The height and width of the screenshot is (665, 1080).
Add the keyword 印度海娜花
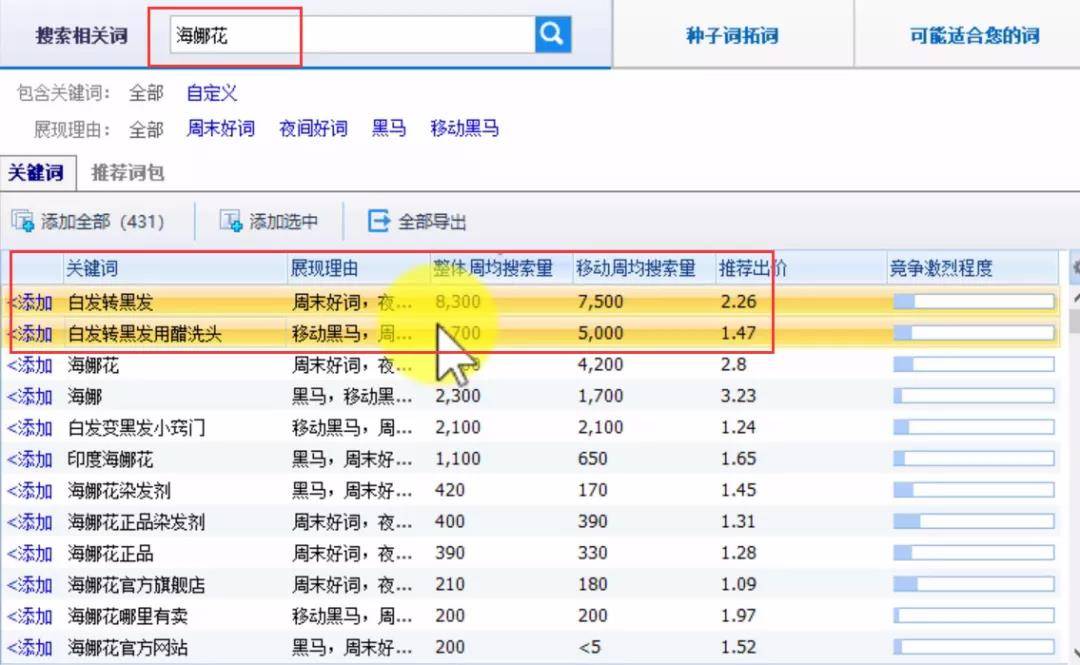30,459
